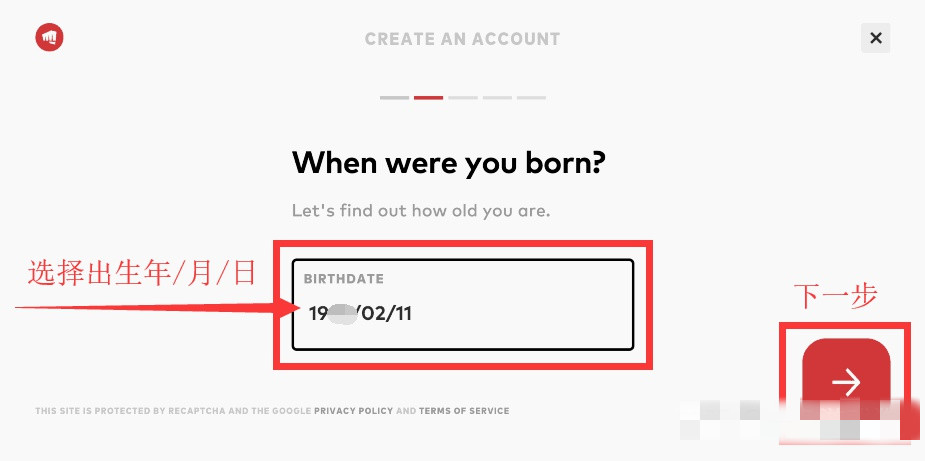The image size is (925, 461).
Task: Click the month "02" in the birthdate
Action: click(x=373, y=313)
